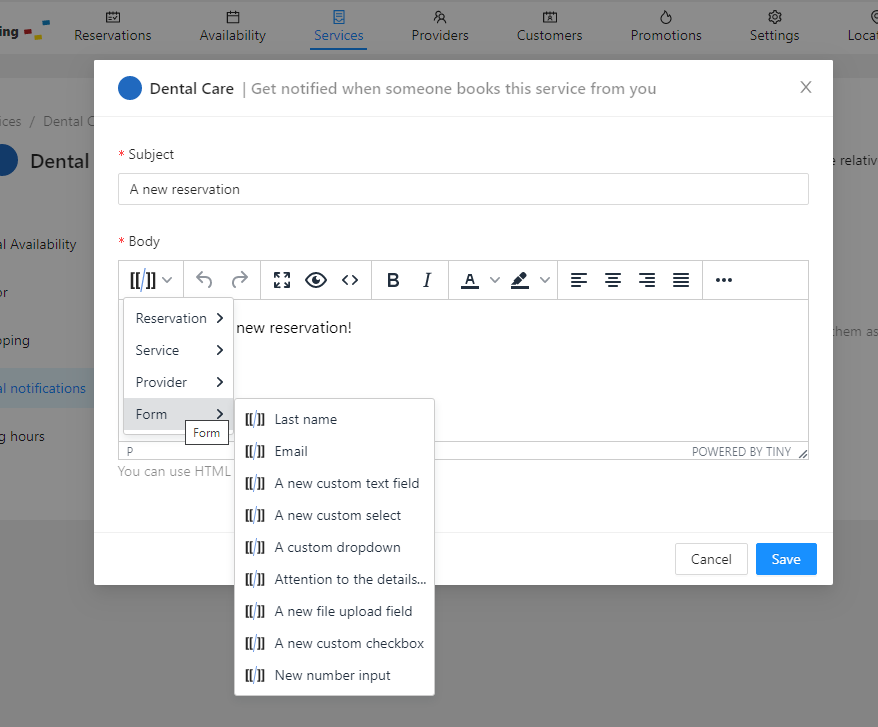Save the Dental Care notification
The image size is (878, 727).
[786, 559]
